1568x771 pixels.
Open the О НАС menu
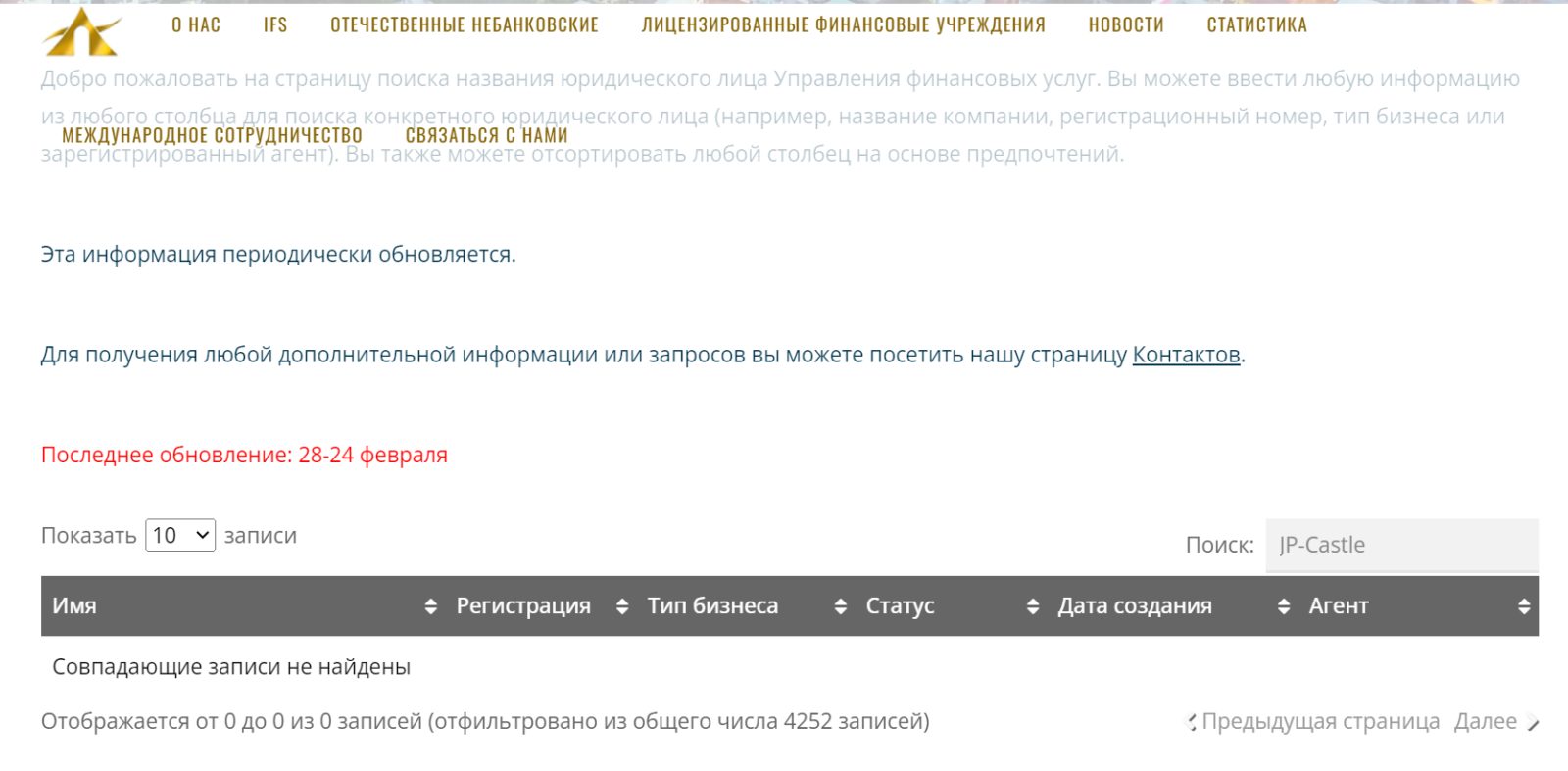click(x=196, y=25)
